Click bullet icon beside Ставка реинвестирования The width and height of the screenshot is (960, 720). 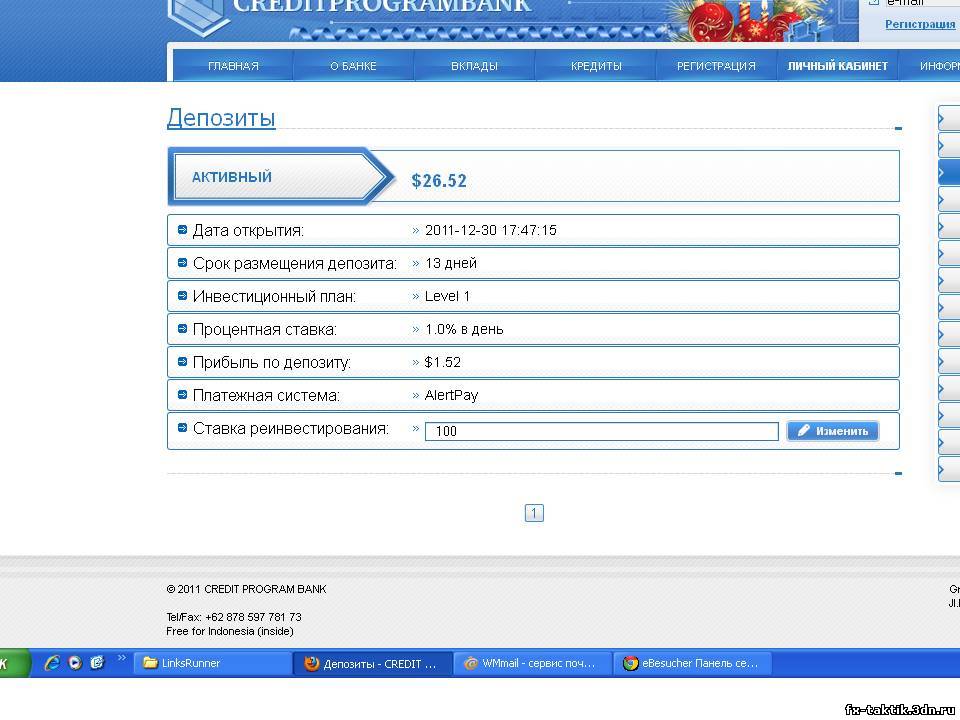(182, 428)
